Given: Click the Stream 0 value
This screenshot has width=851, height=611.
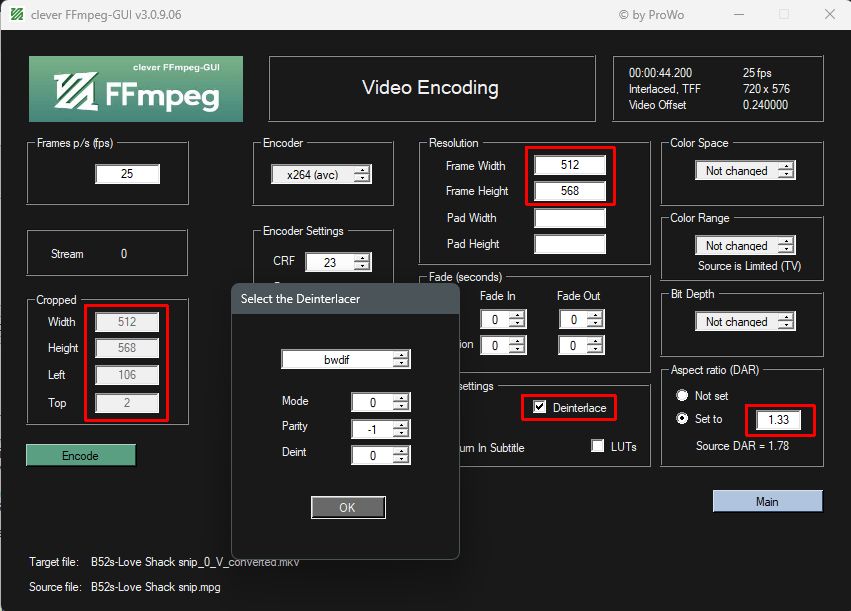Looking at the screenshot, I should tap(124, 254).
